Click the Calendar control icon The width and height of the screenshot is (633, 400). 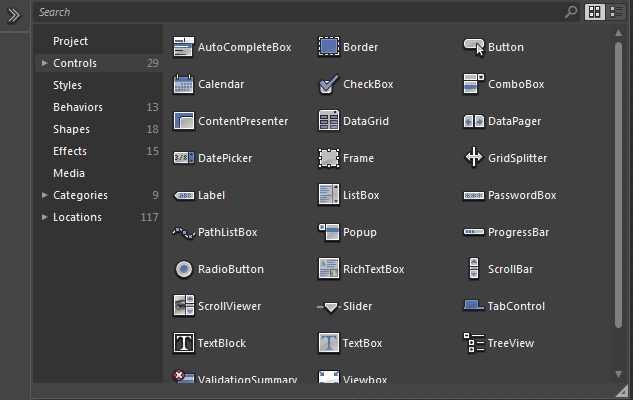pyautogui.click(x=183, y=84)
